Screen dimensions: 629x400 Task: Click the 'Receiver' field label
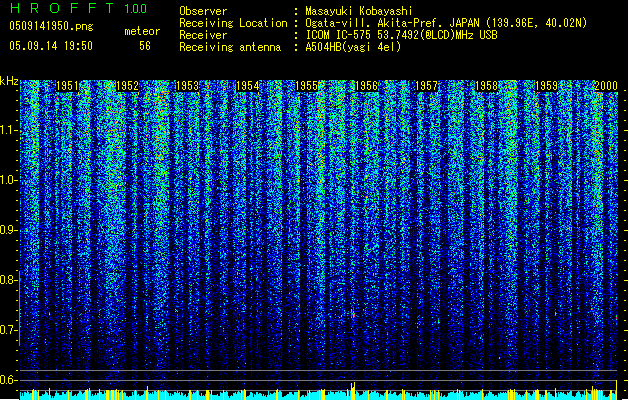pos(203,35)
